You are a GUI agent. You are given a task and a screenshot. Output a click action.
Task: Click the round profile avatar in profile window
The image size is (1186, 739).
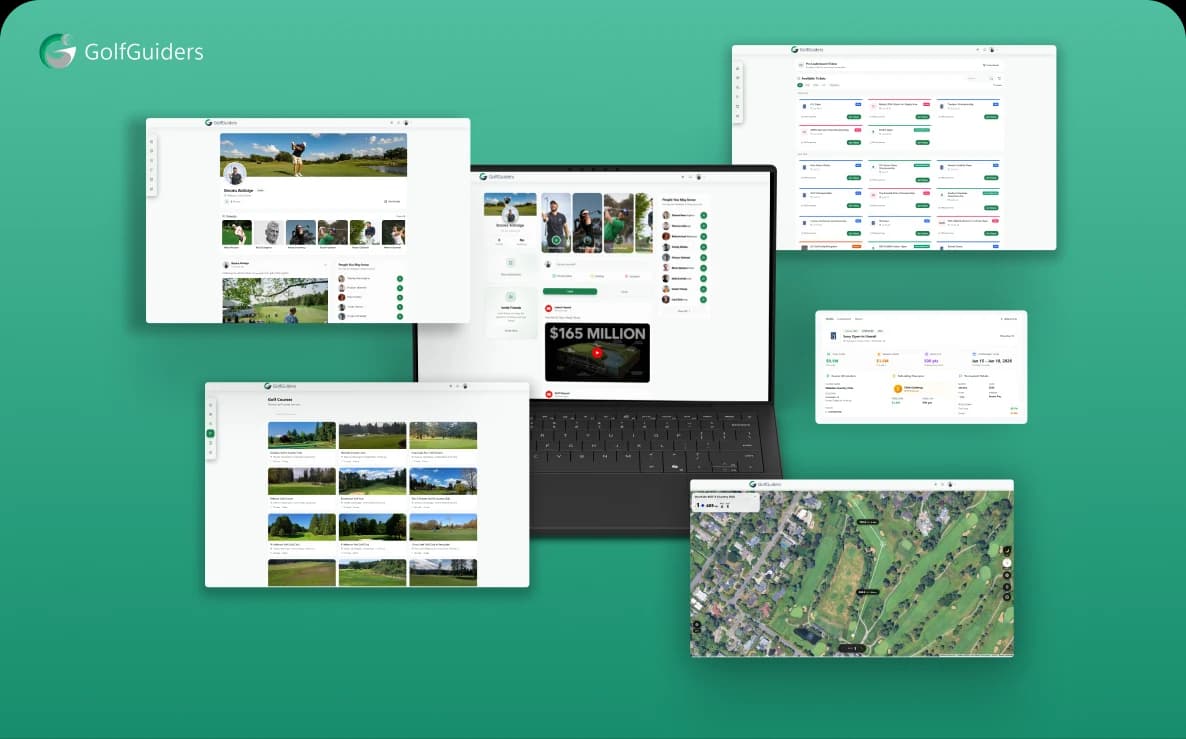(x=235, y=175)
